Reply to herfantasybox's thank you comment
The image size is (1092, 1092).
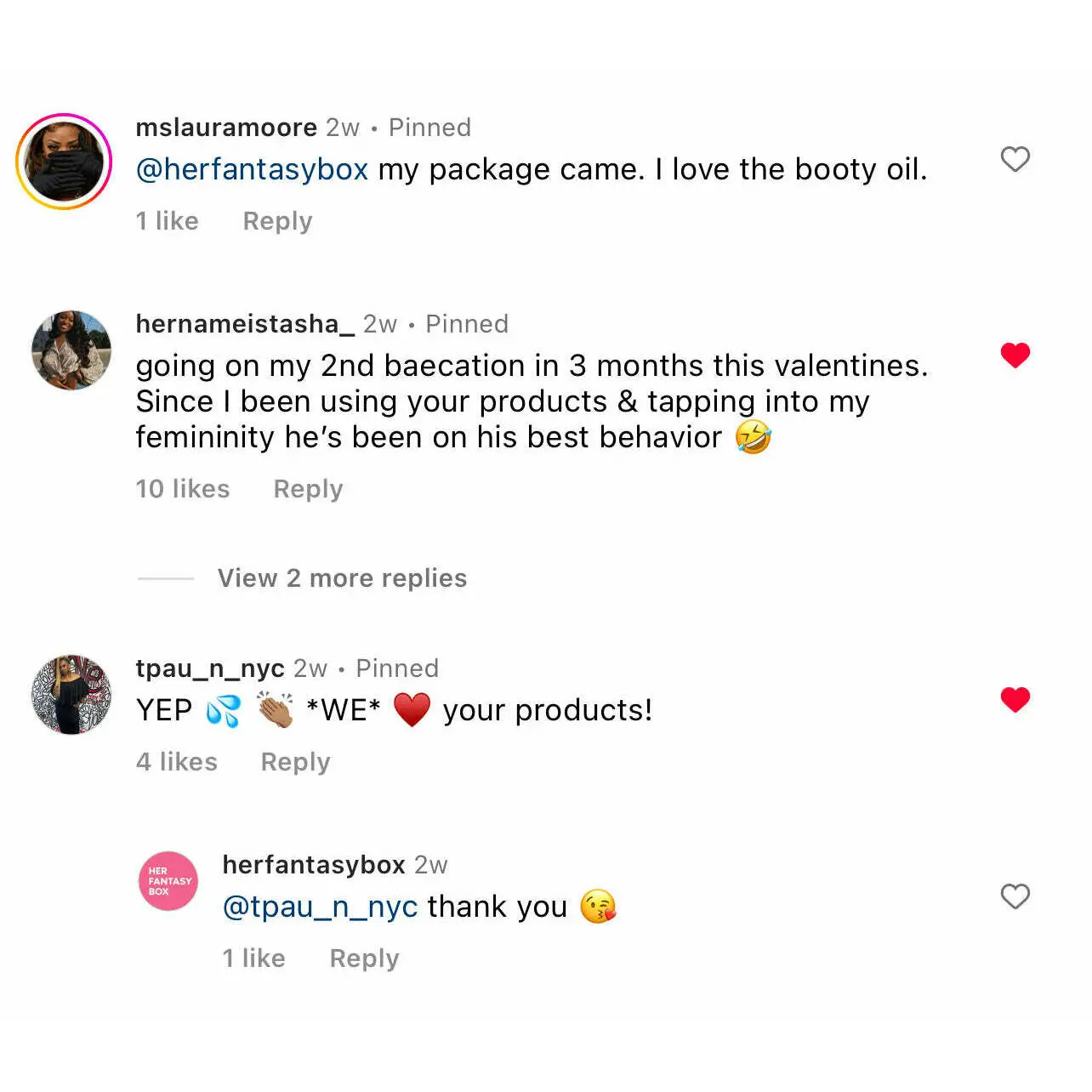(364, 958)
